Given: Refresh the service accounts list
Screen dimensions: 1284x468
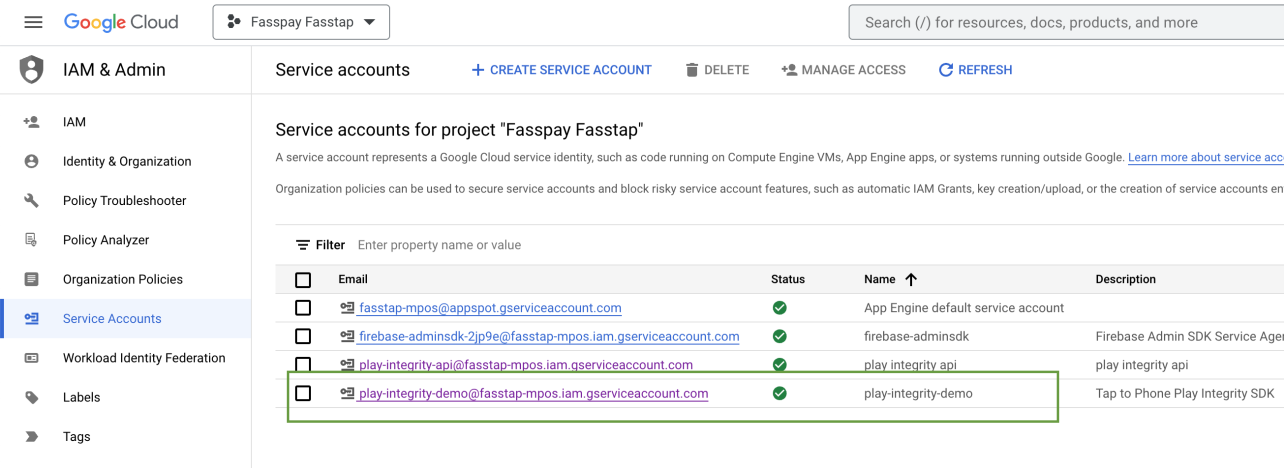Looking at the screenshot, I should point(975,70).
